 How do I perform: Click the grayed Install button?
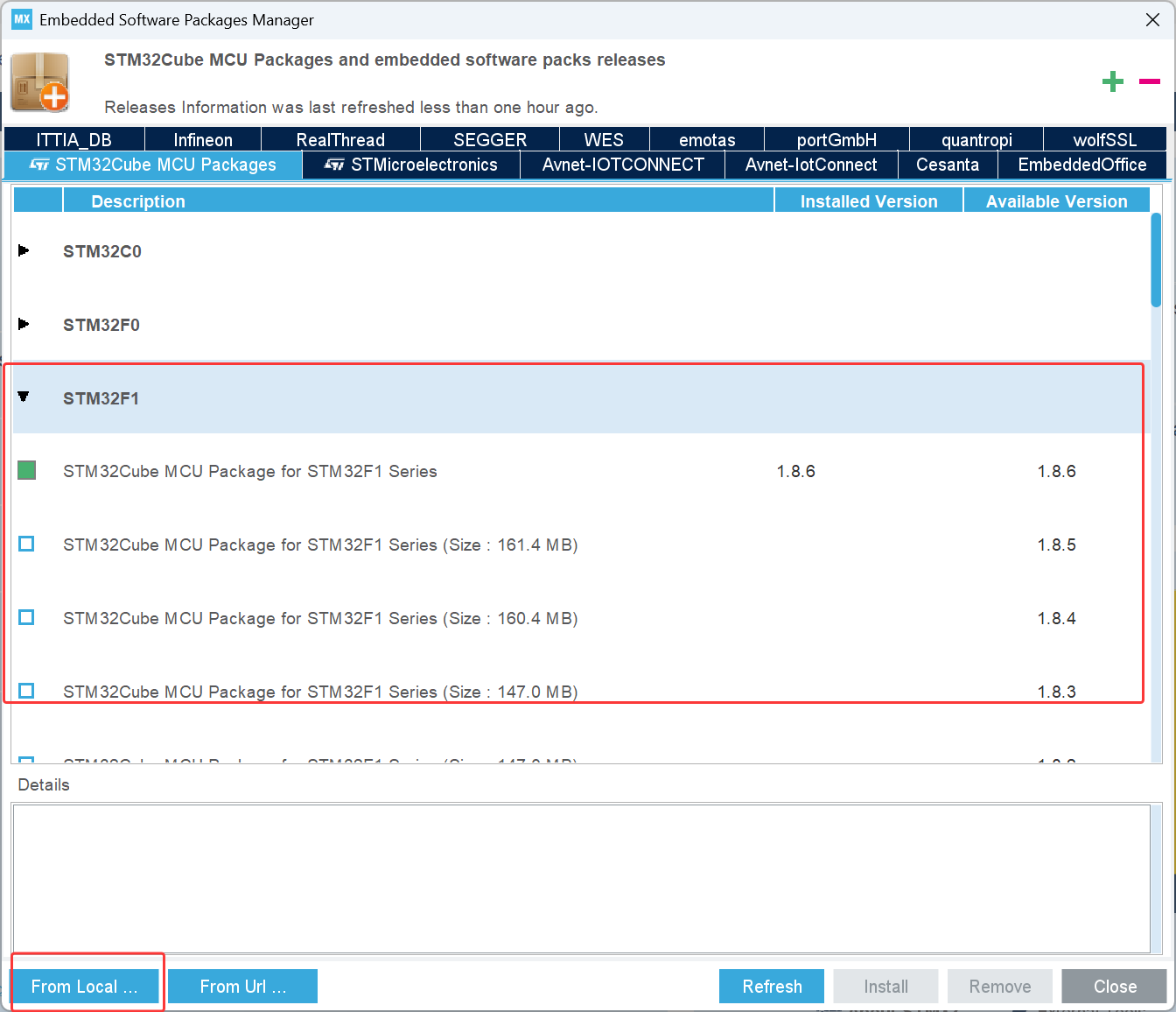click(885, 987)
